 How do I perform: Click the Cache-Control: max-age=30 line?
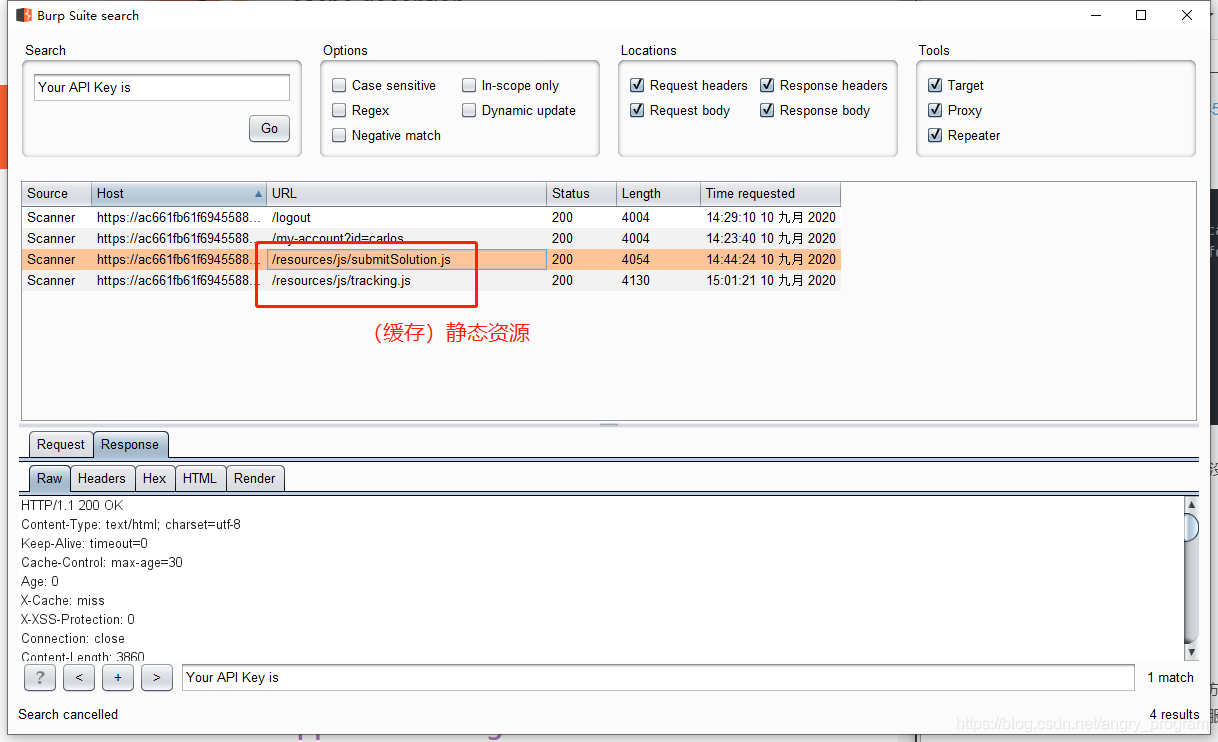(102, 562)
